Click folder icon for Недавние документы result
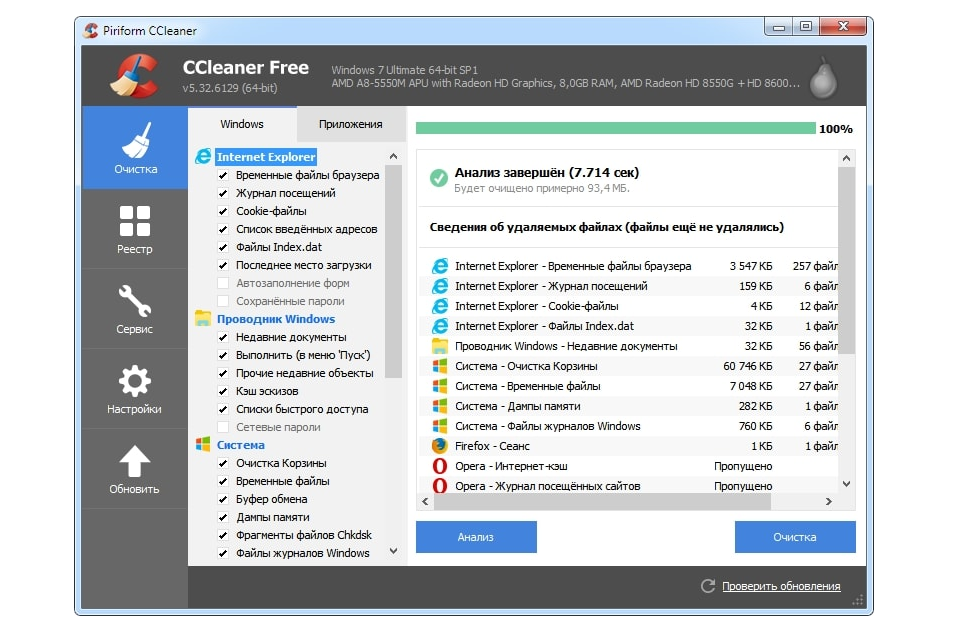 pyautogui.click(x=440, y=346)
